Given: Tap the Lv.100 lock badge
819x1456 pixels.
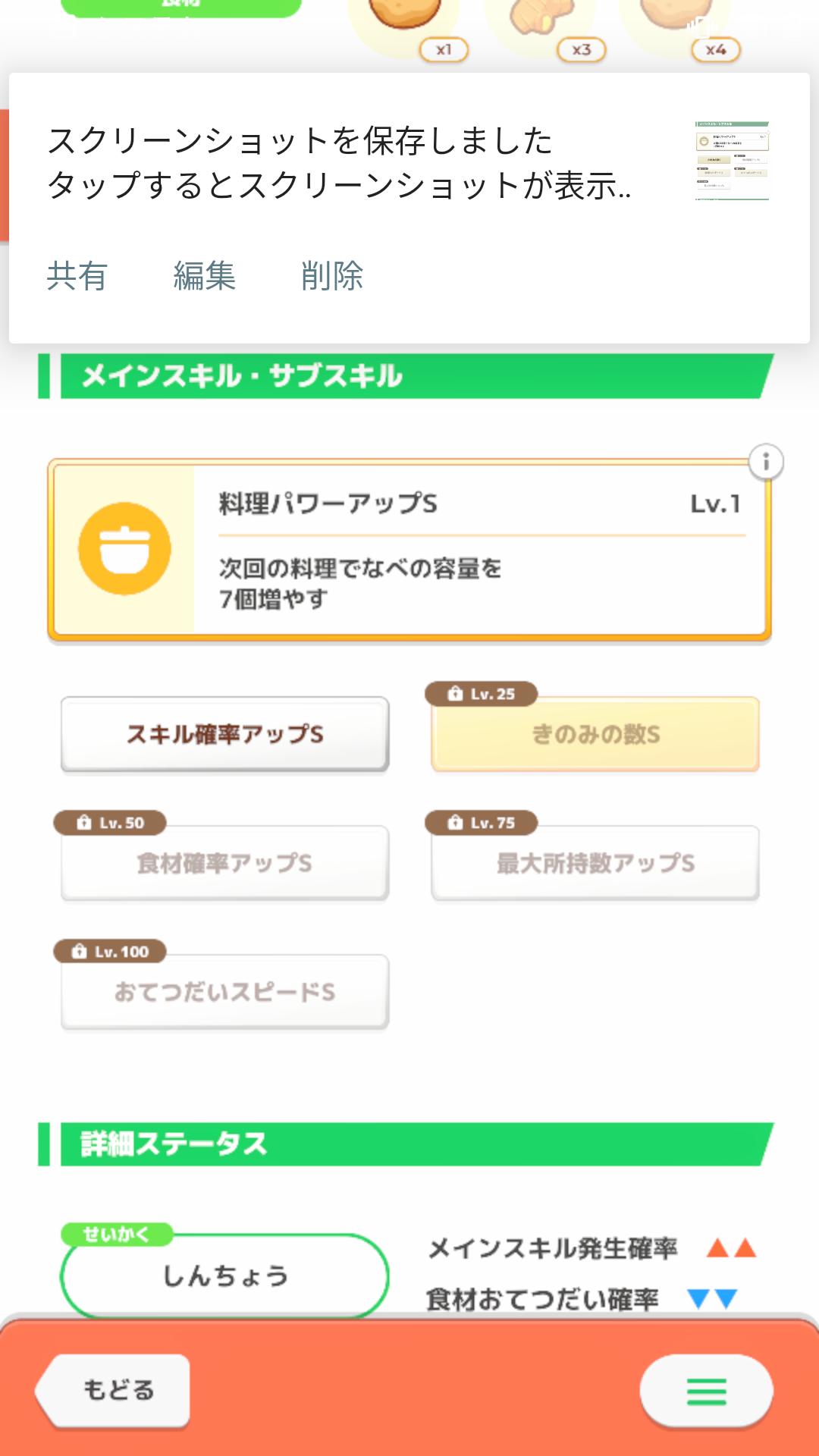Looking at the screenshot, I should click(110, 952).
